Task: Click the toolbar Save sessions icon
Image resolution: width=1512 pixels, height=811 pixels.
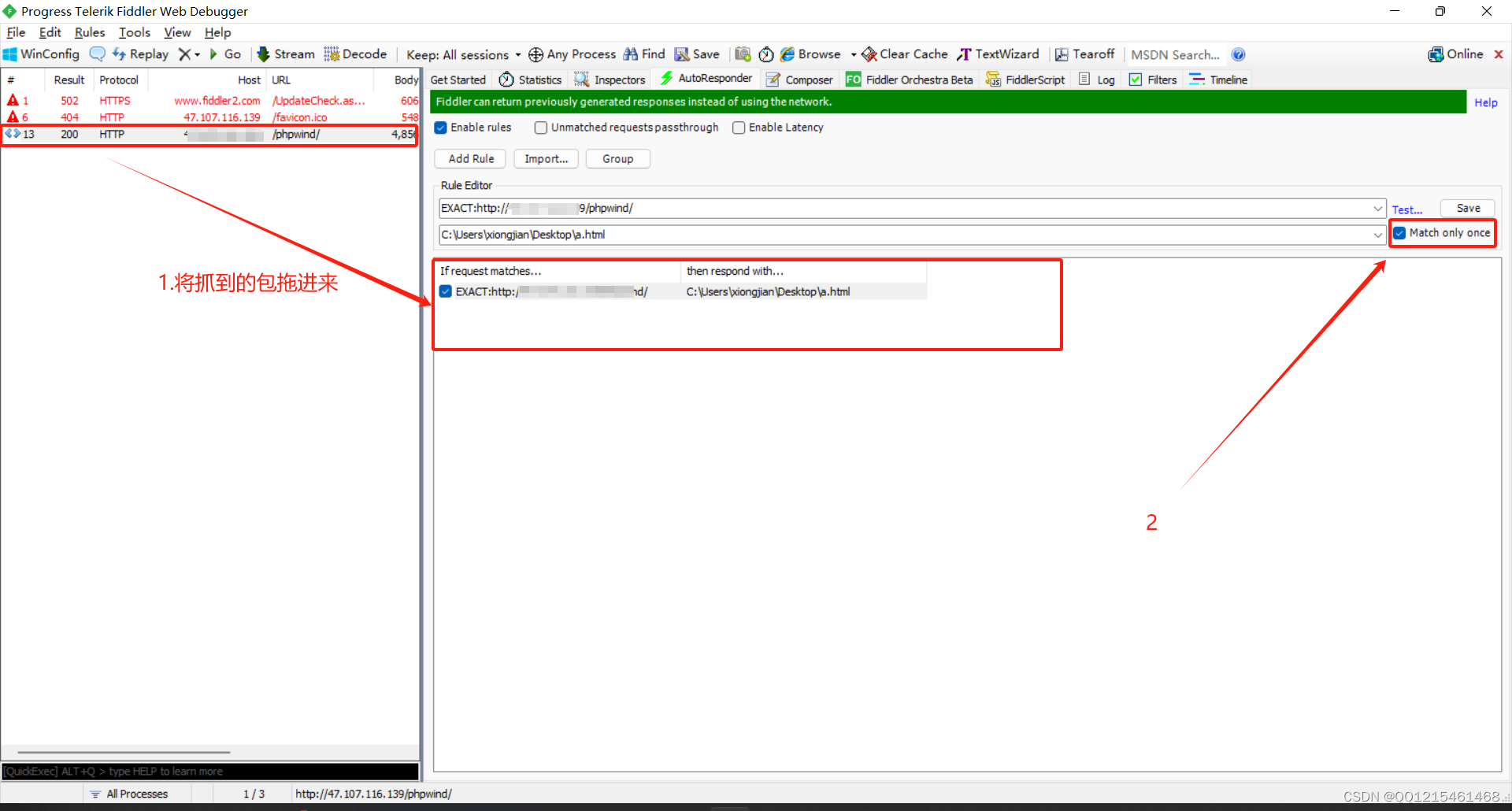Action: point(697,54)
